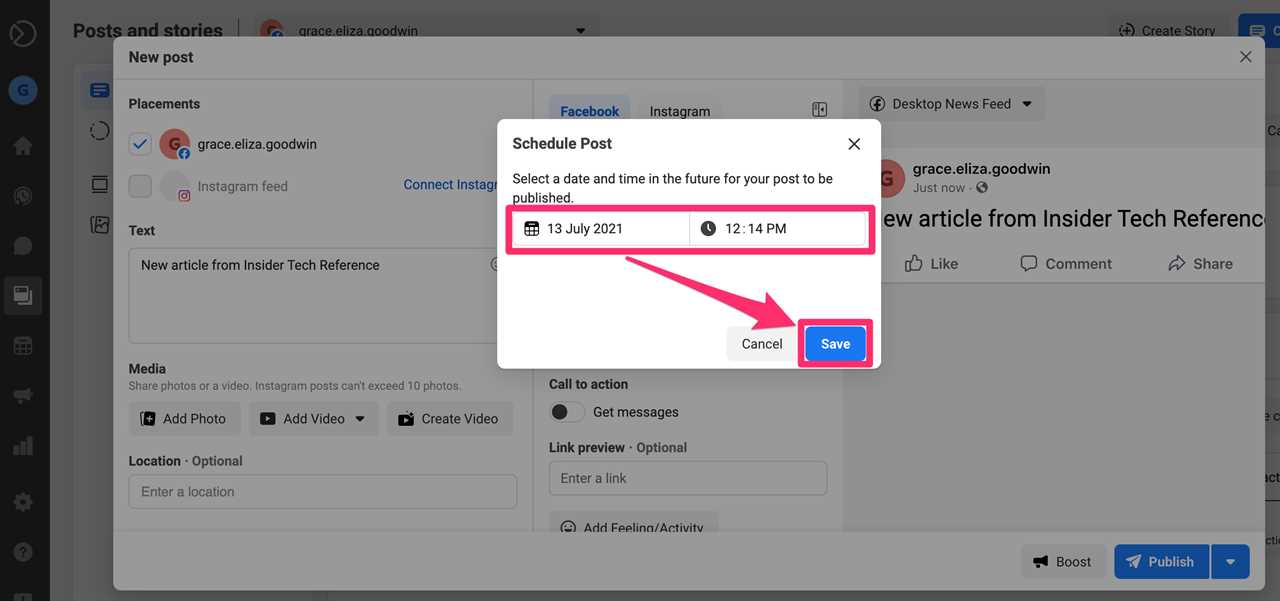This screenshot has height=601, width=1280.
Task: Open the Monetization megaphone sidebar icon
Action: click(23, 395)
